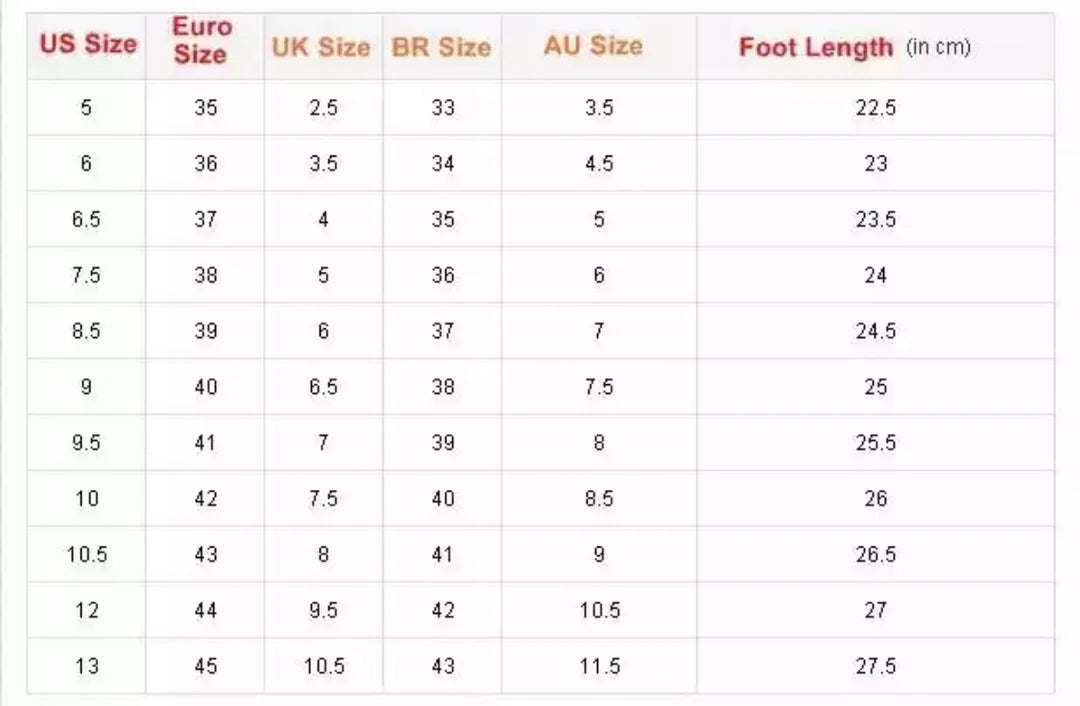Click foot length 24 cell

[875, 275]
